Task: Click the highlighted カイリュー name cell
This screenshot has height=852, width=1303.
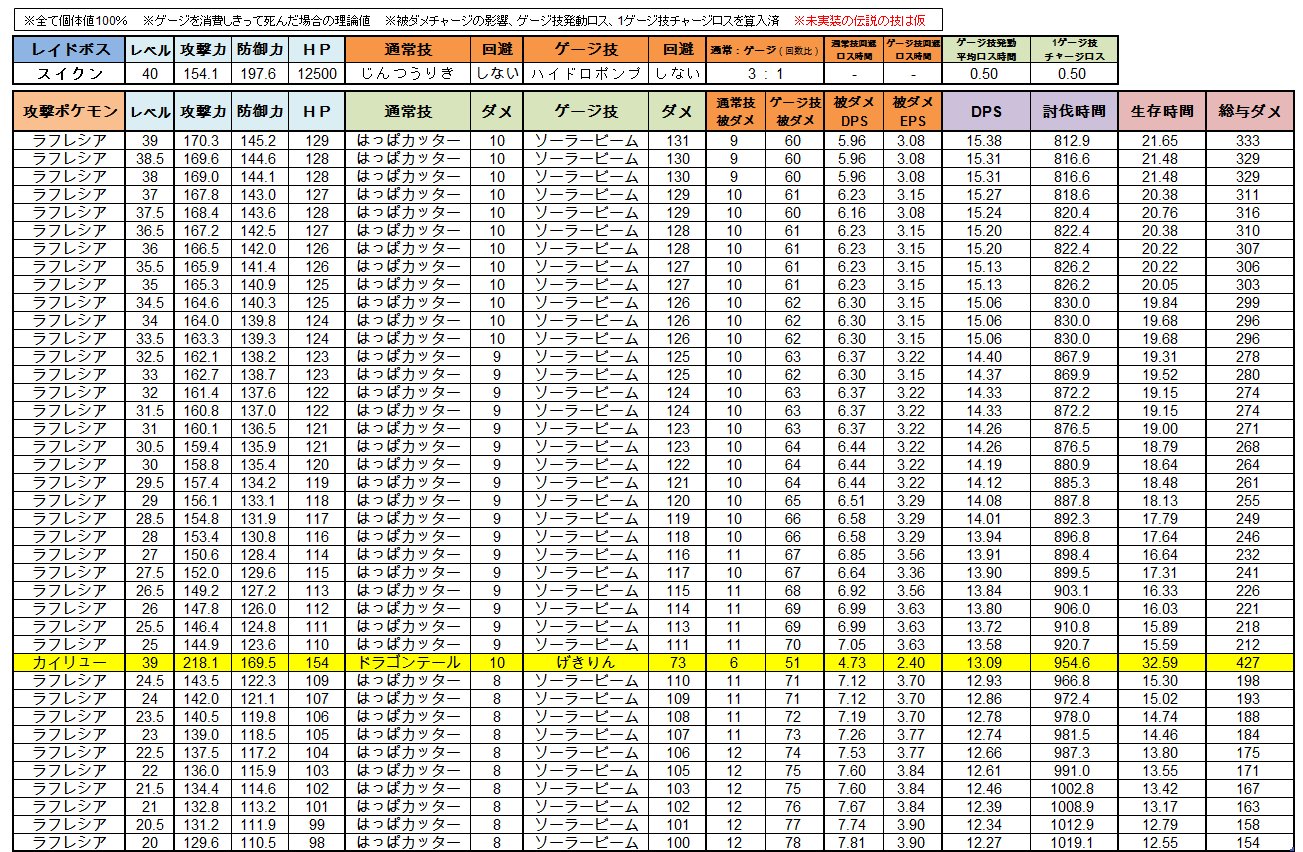Action: (x=70, y=662)
